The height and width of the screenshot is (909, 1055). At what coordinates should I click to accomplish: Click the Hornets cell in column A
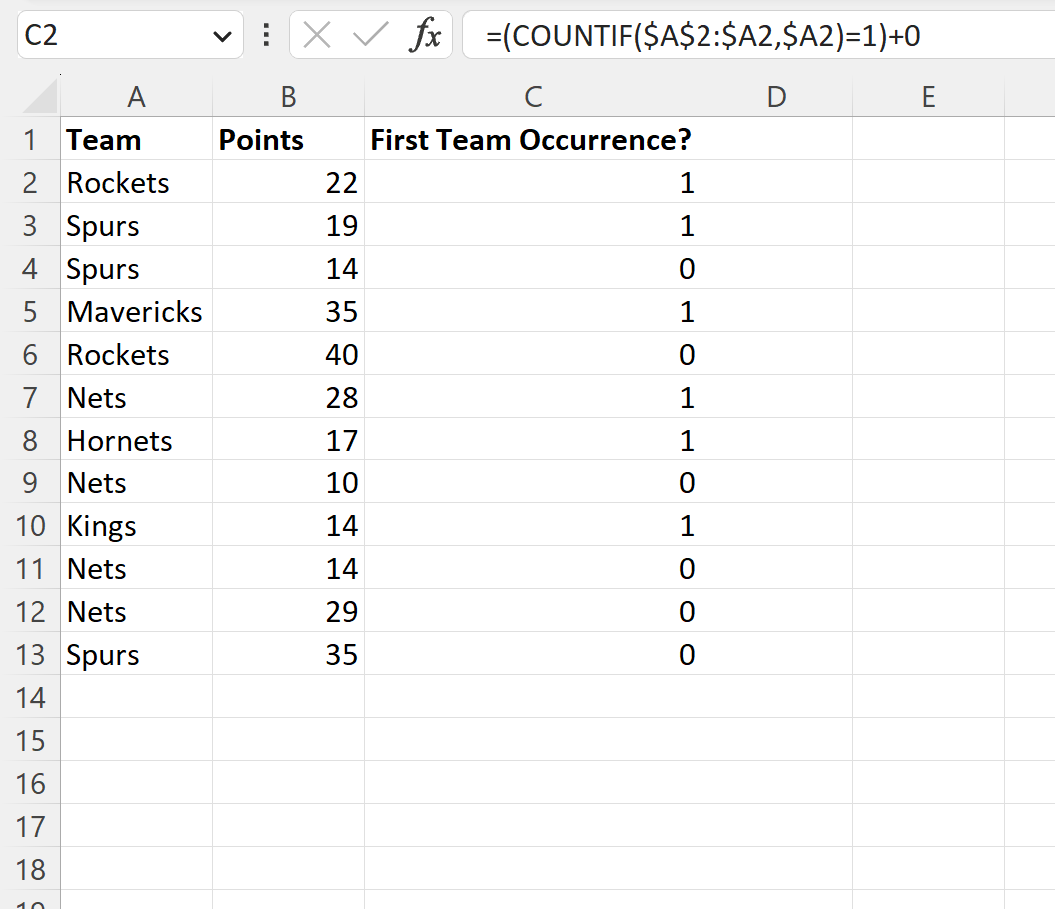[x=135, y=440]
